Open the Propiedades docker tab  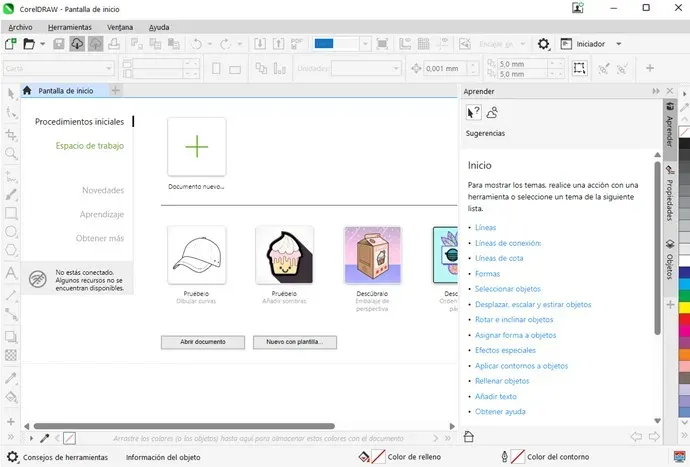669,193
